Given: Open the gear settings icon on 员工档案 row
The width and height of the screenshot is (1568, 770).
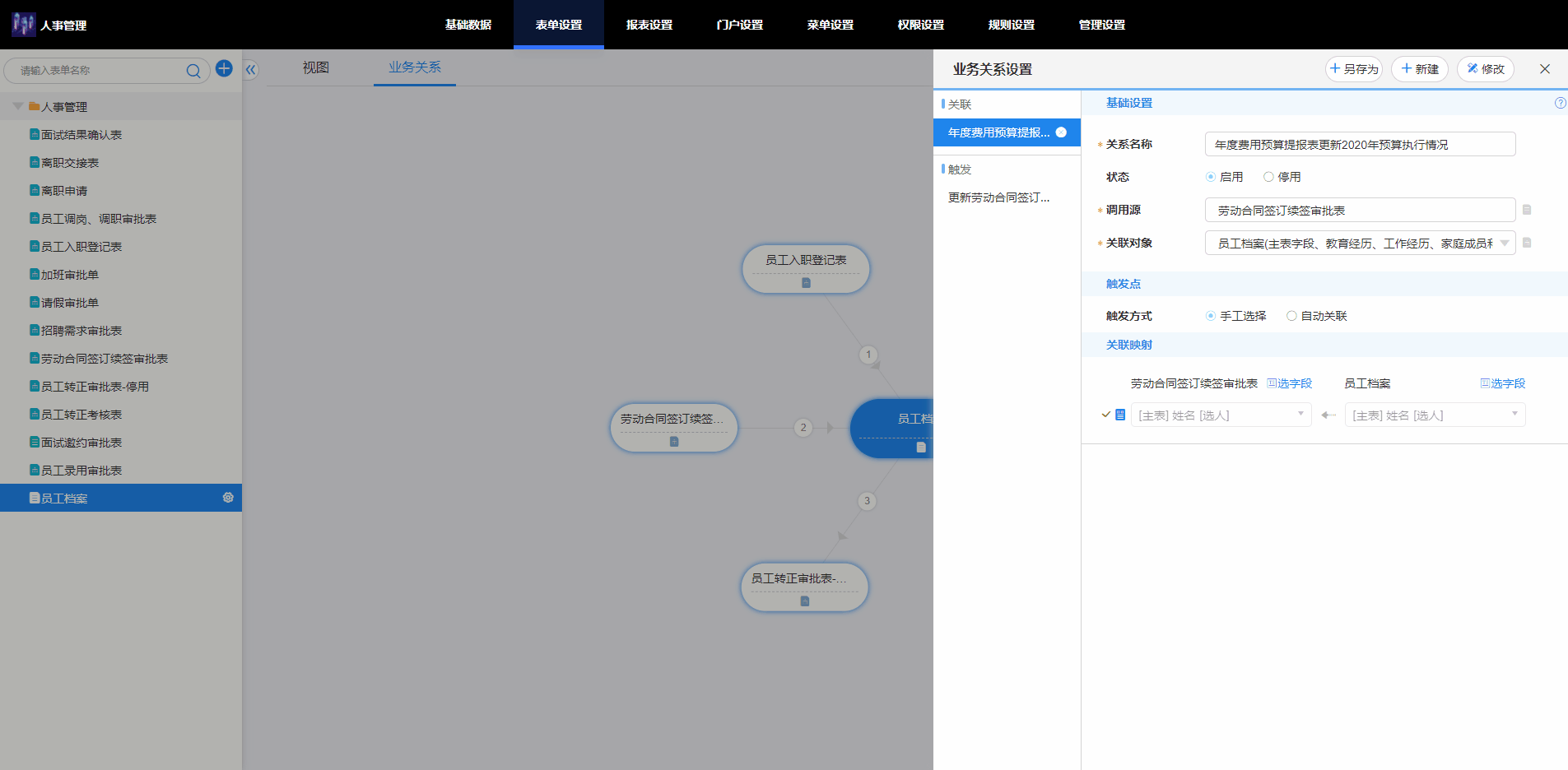Looking at the screenshot, I should pos(228,498).
